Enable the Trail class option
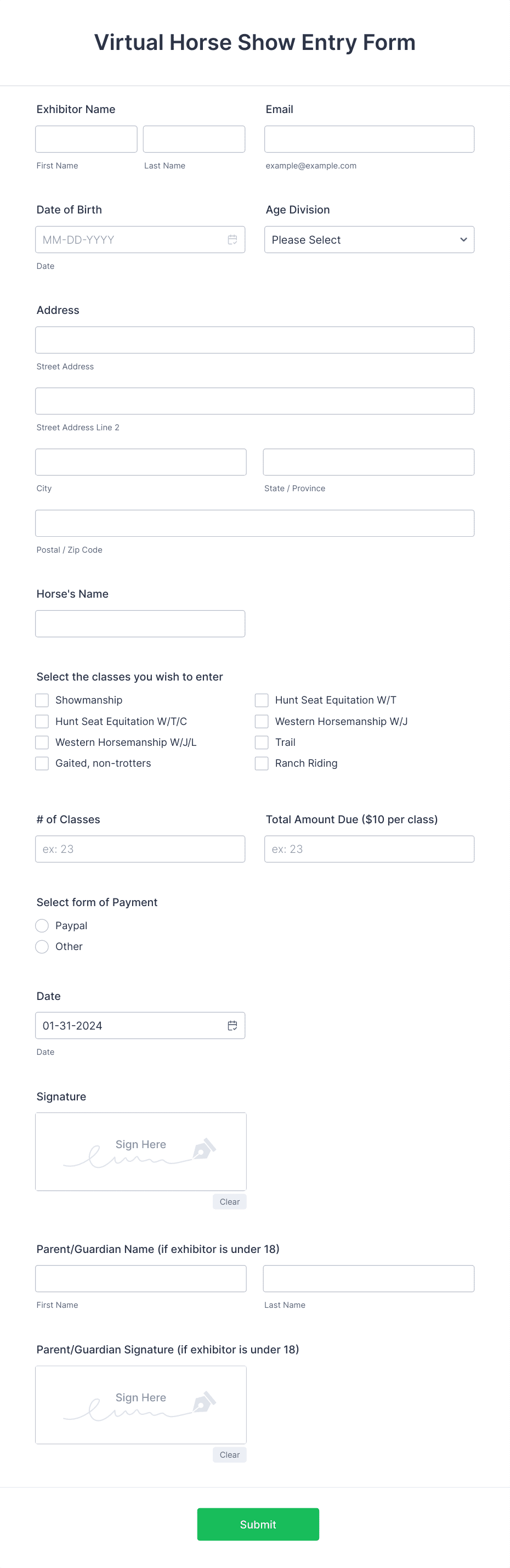510x1568 pixels. [262, 742]
